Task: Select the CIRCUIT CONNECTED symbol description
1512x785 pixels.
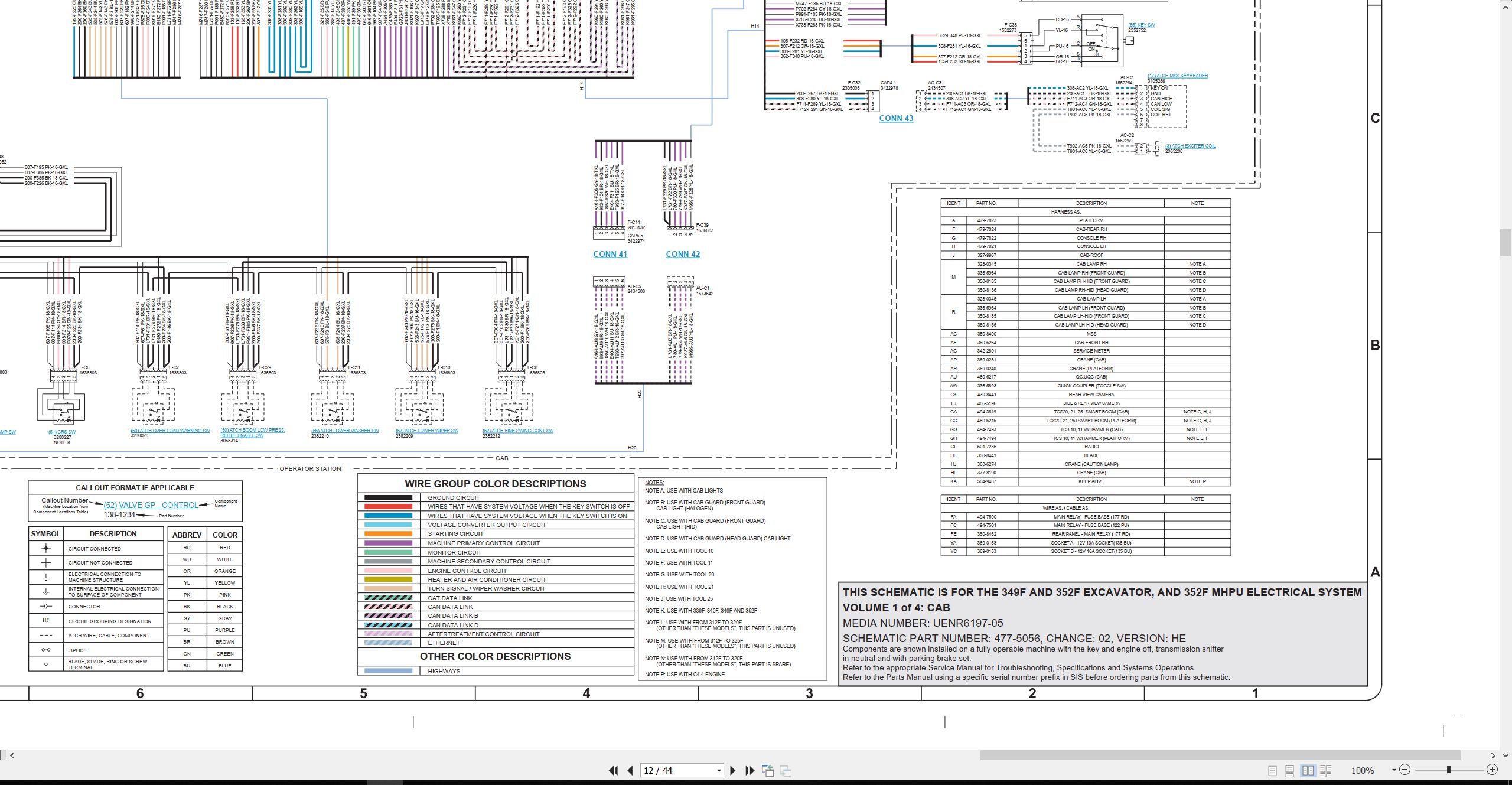Action: click(x=94, y=549)
